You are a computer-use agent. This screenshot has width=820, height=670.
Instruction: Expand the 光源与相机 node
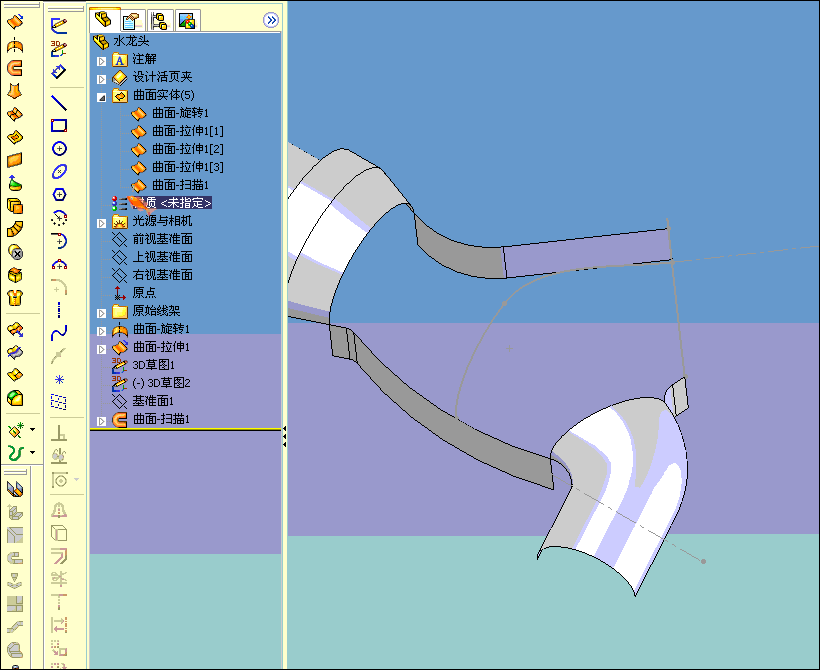[x=101, y=223]
